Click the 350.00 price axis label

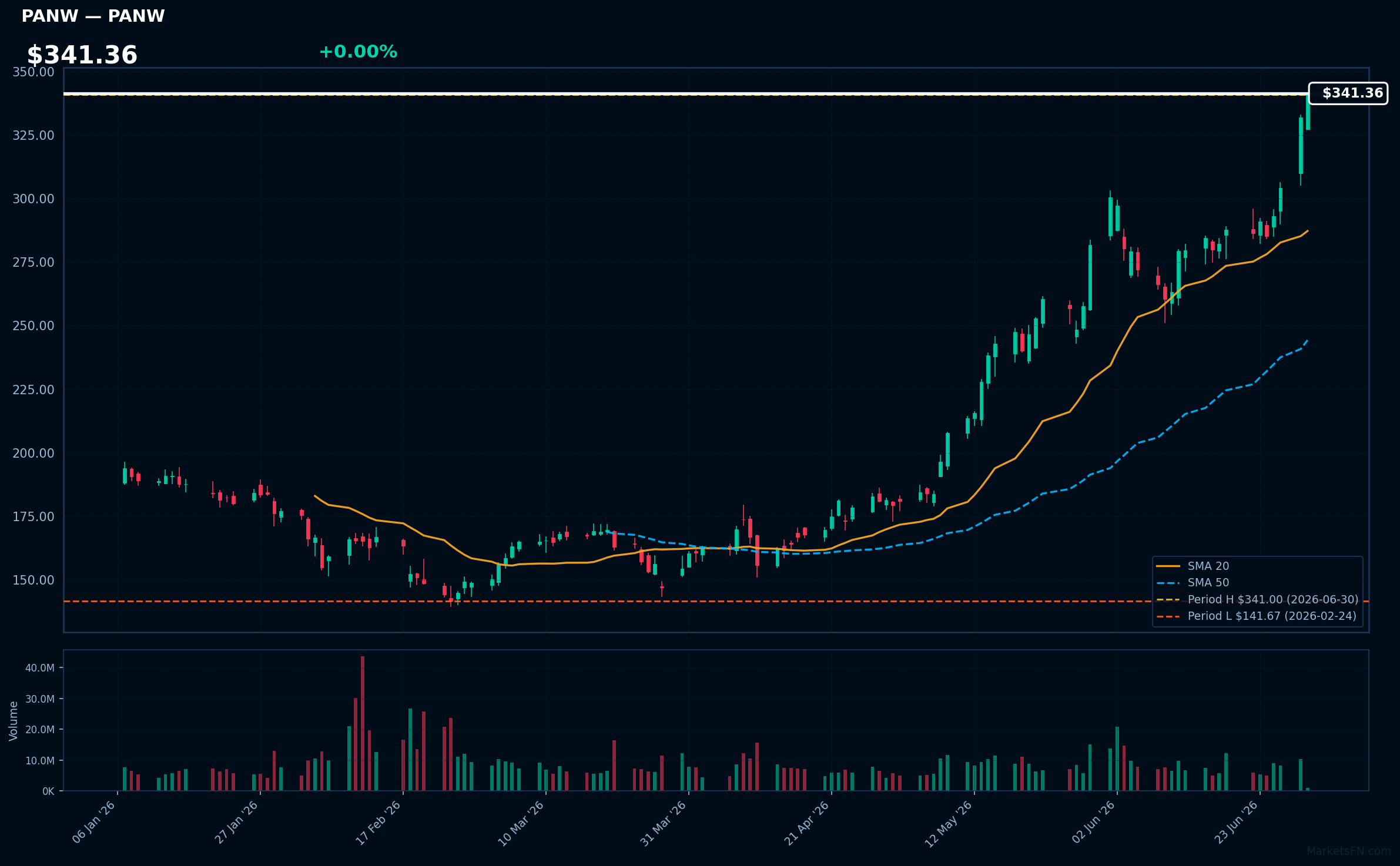pos(34,72)
